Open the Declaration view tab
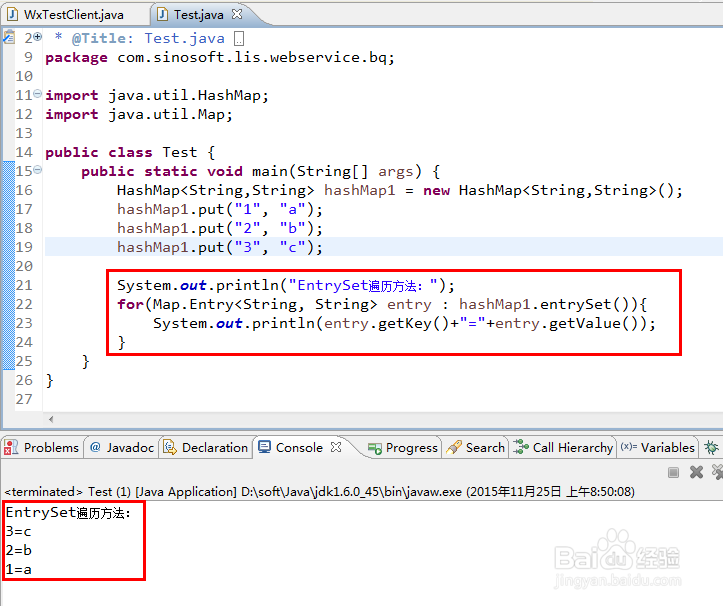The image size is (723, 606). [x=206, y=447]
